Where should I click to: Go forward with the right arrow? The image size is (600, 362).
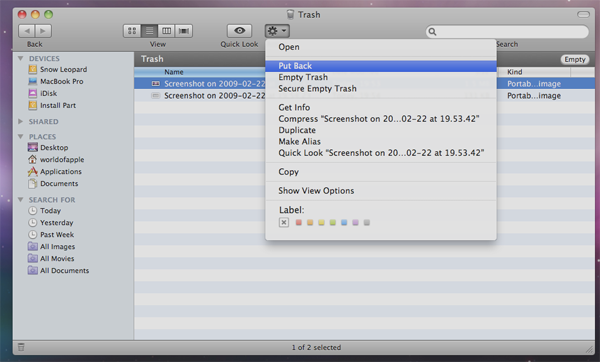(43, 31)
